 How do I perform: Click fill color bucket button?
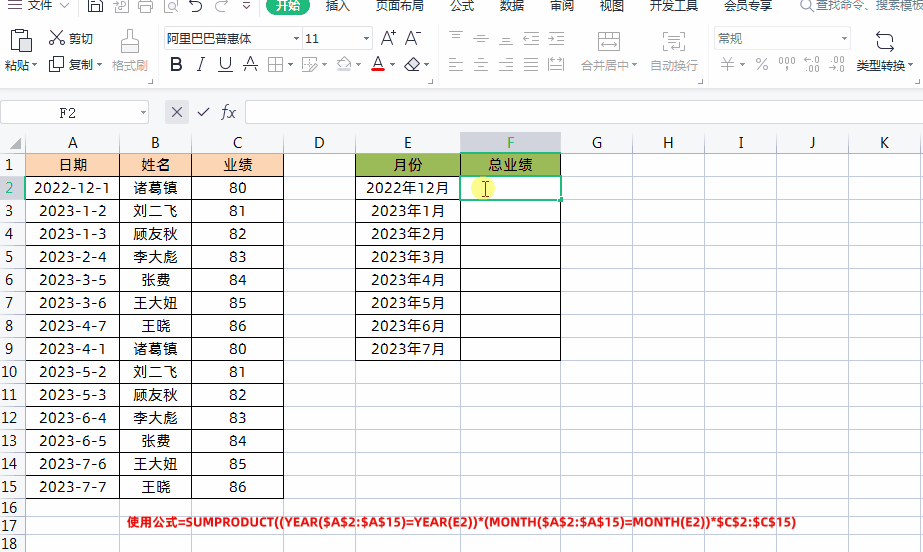pyautogui.click(x=344, y=64)
